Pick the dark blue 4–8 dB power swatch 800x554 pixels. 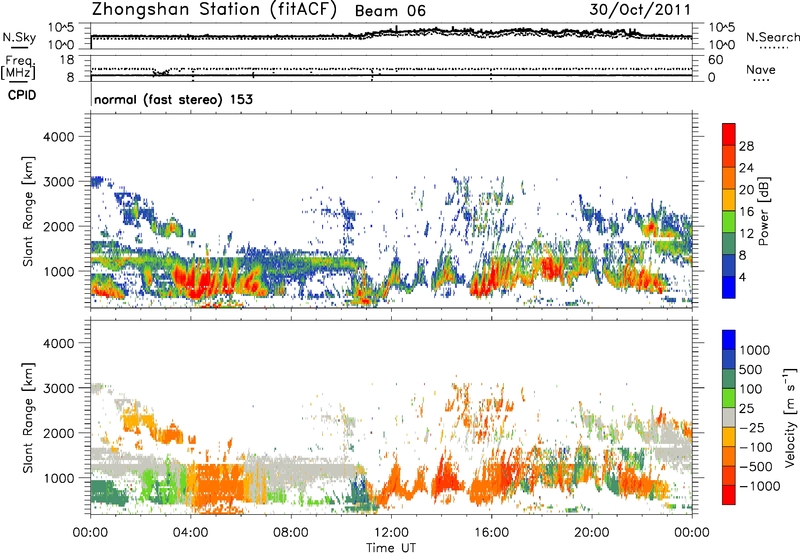click(x=729, y=266)
